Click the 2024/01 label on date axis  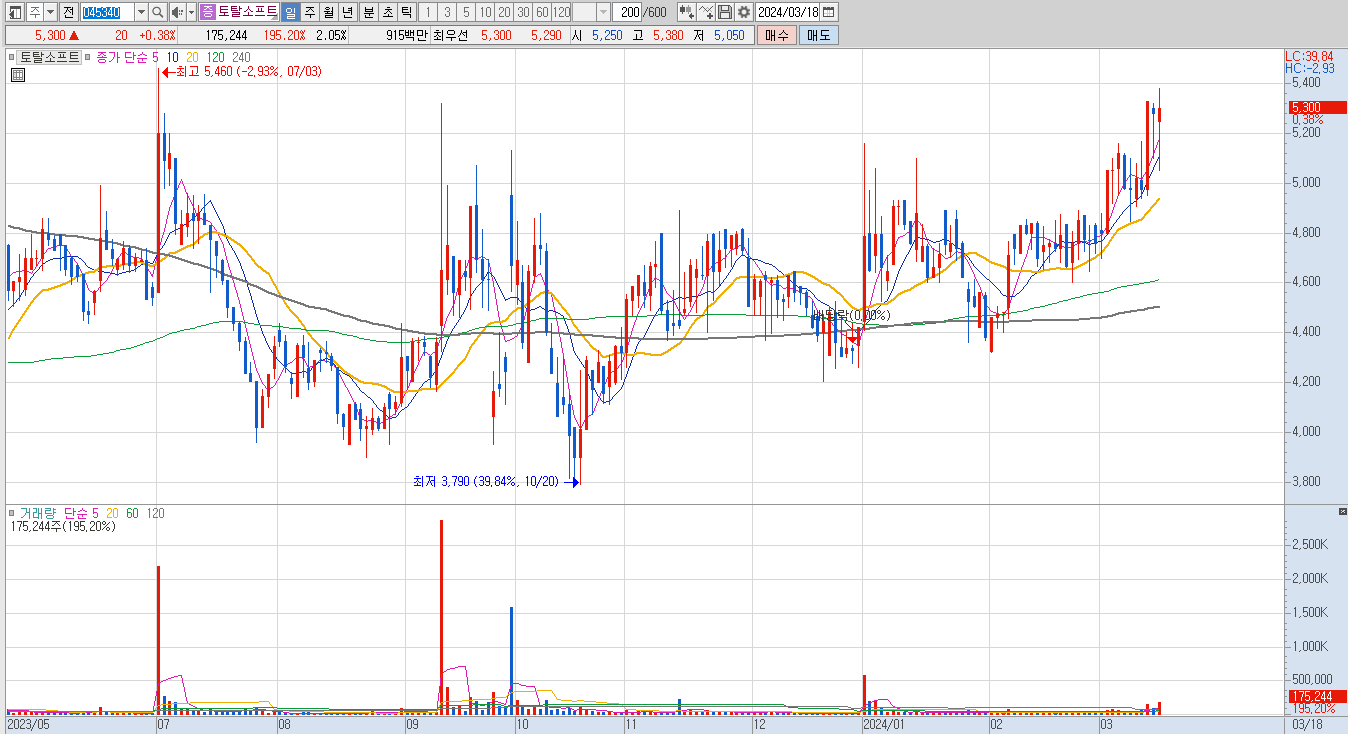point(886,723)
